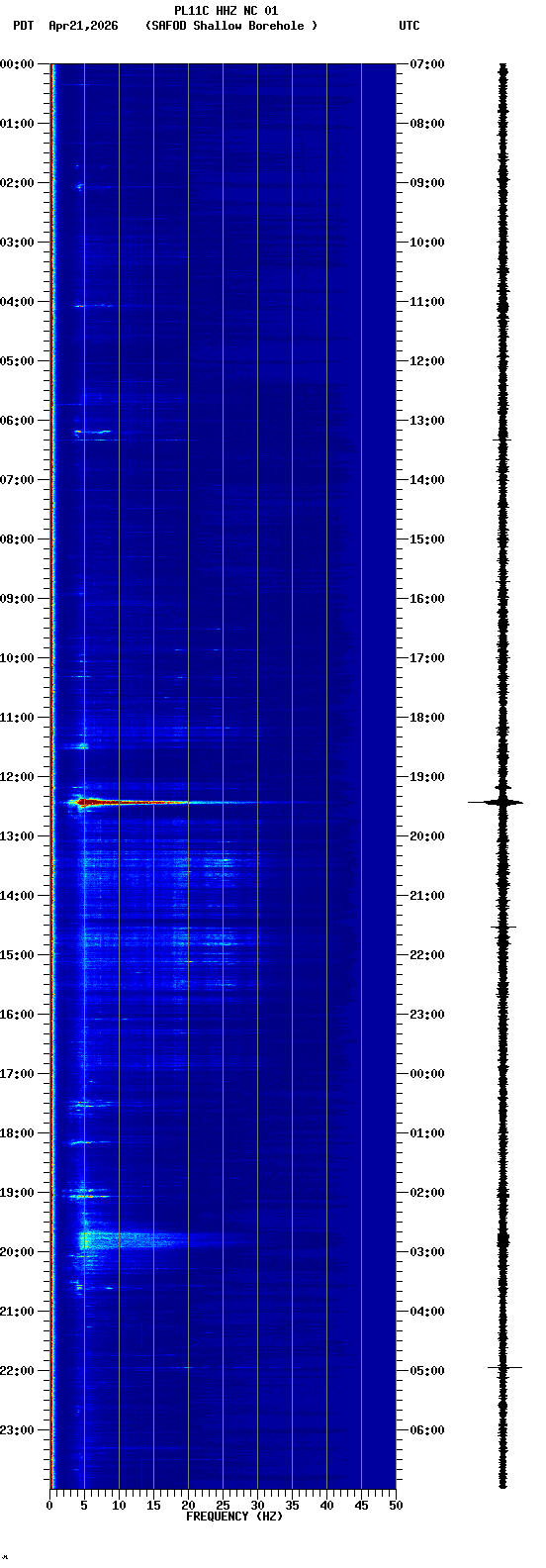Click the PDT axis '04:00' time label

(18, 302)
